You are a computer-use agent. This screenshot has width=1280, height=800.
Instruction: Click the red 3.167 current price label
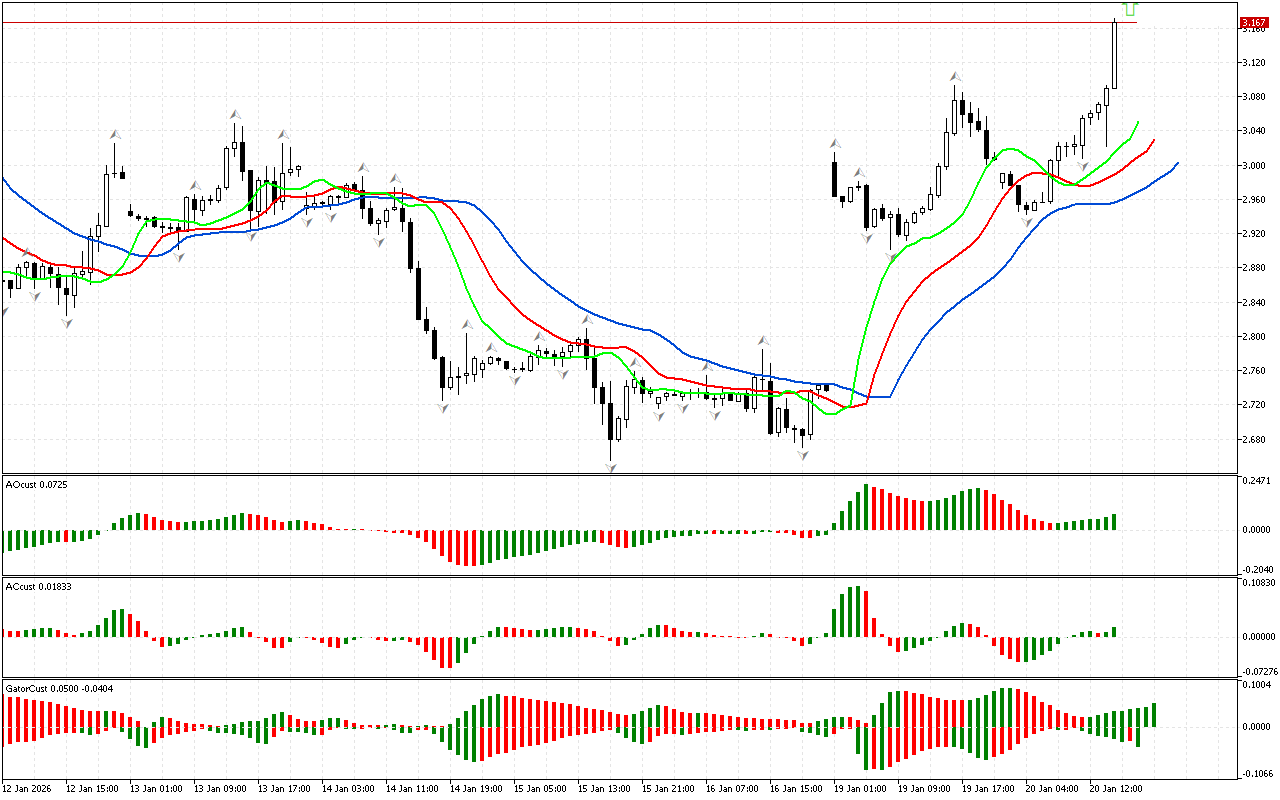pos(1253,22)
